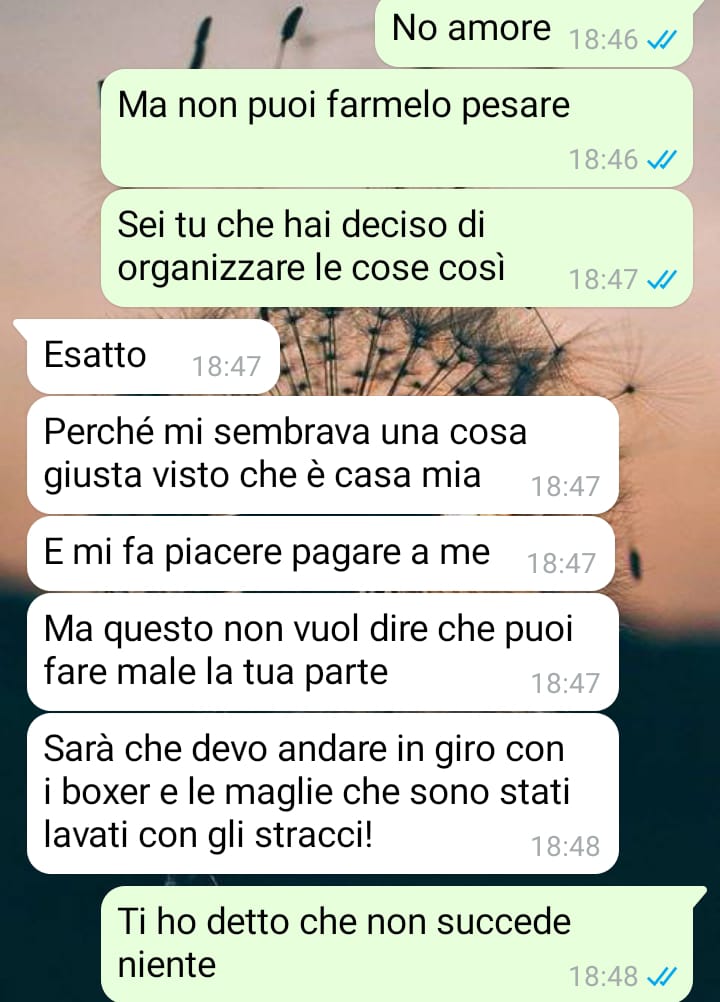720x1002 pixels.
Task: Tap the timestamp on 'fare male la tua parte'
Action: [565, 684]
